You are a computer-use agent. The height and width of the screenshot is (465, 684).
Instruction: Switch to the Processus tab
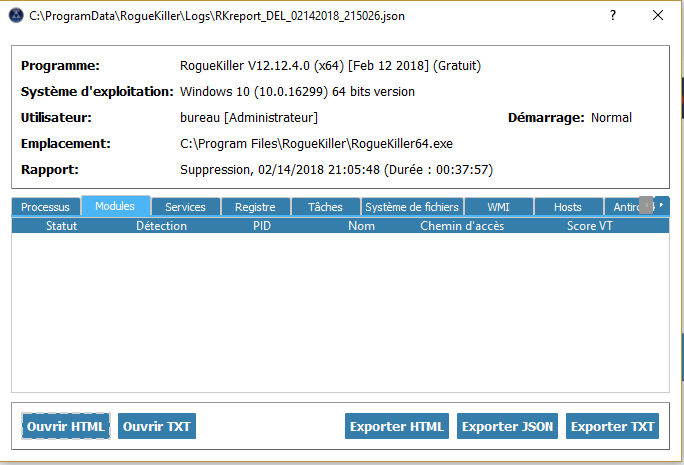(x=45, y=207)
